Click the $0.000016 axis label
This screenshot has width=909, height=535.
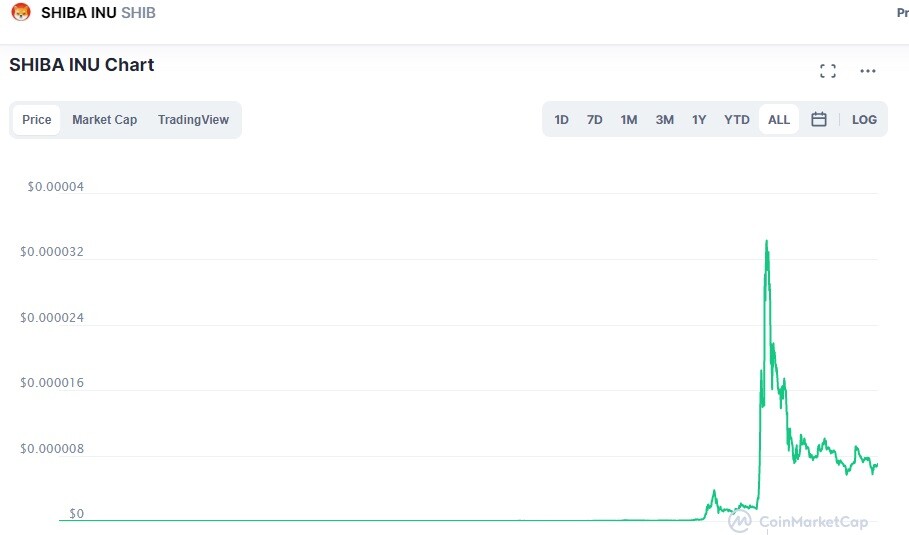52,383
